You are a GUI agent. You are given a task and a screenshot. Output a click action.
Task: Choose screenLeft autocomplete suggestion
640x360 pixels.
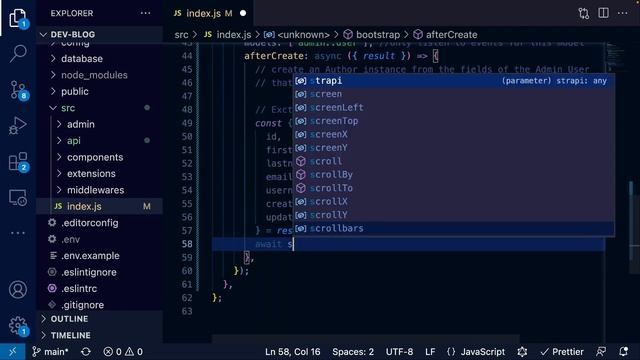point(453,108)
